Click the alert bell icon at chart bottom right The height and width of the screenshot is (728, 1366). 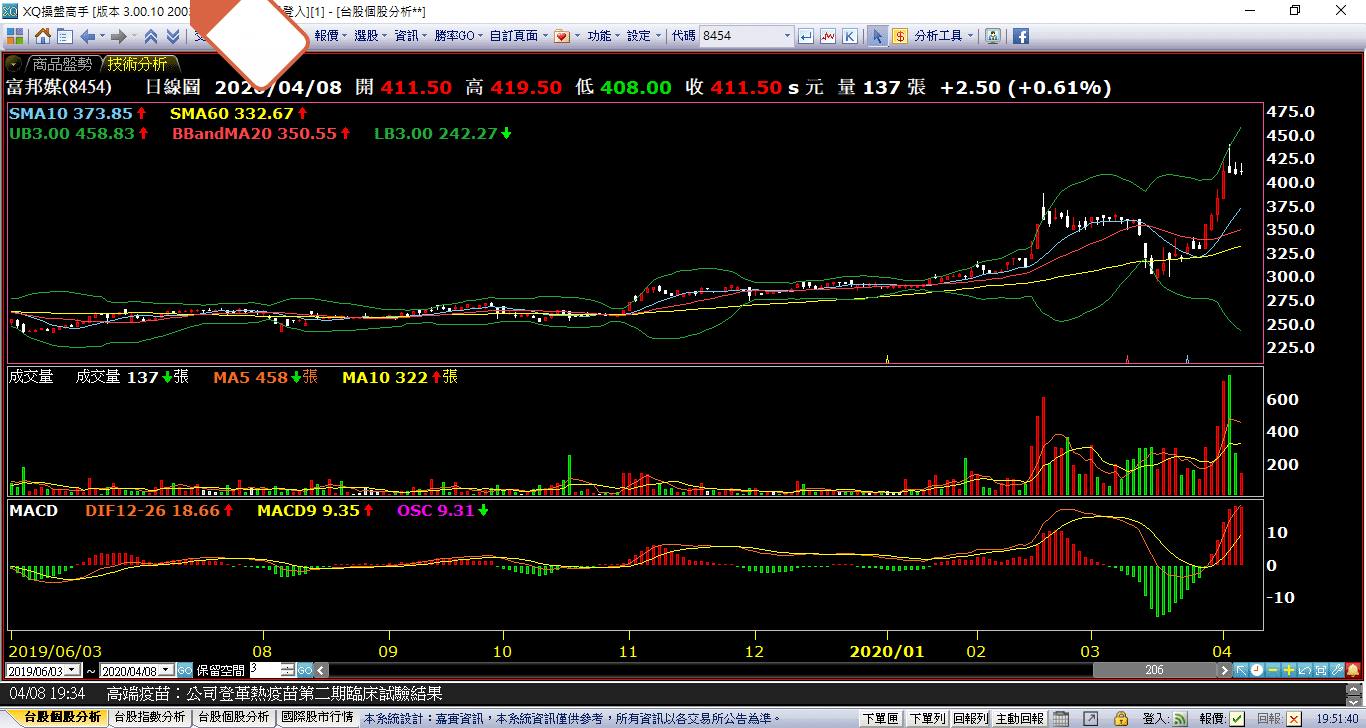1352,670
